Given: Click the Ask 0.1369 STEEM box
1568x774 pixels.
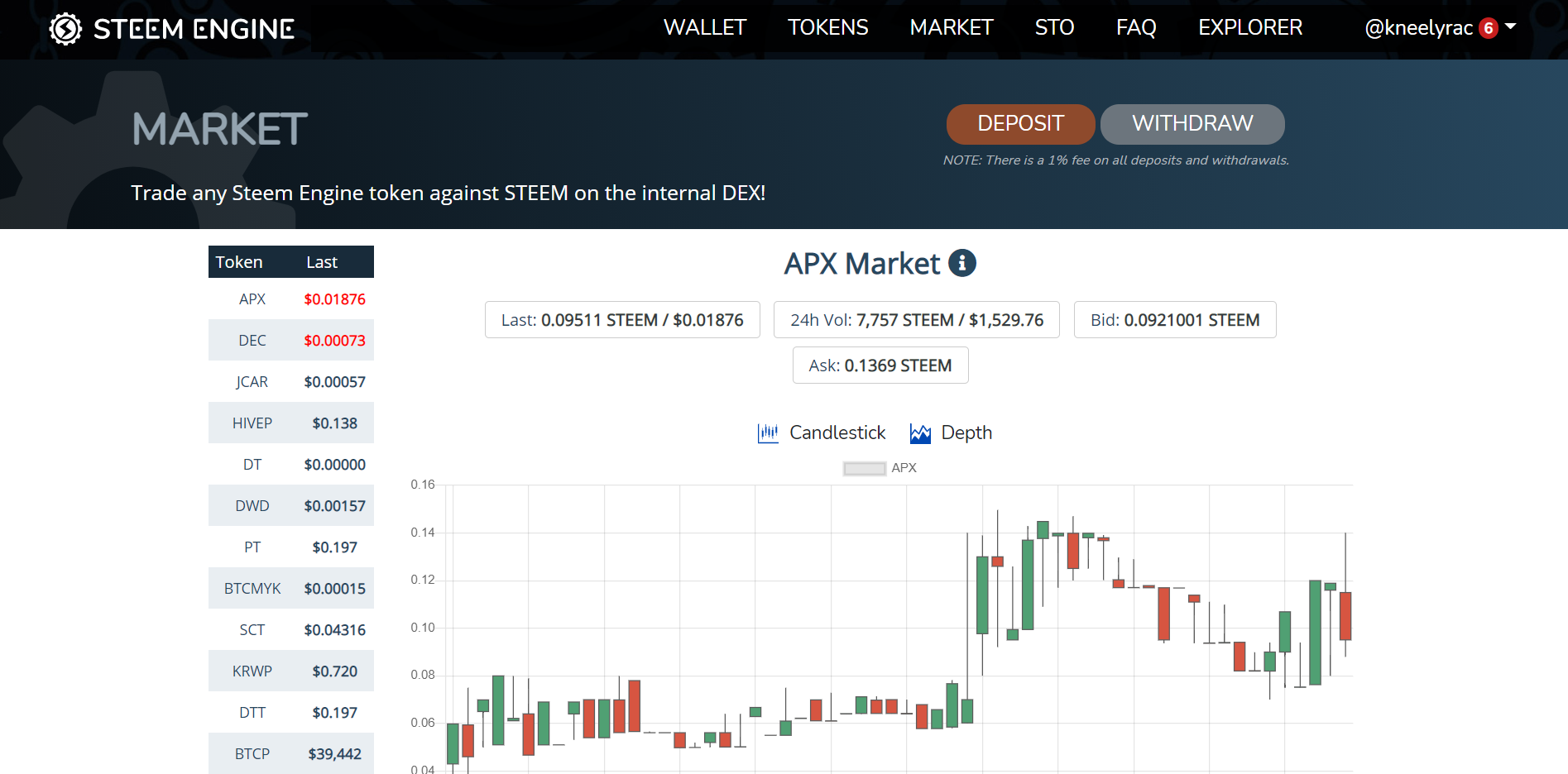Looking at the screenshot, I should pos(880,365).
